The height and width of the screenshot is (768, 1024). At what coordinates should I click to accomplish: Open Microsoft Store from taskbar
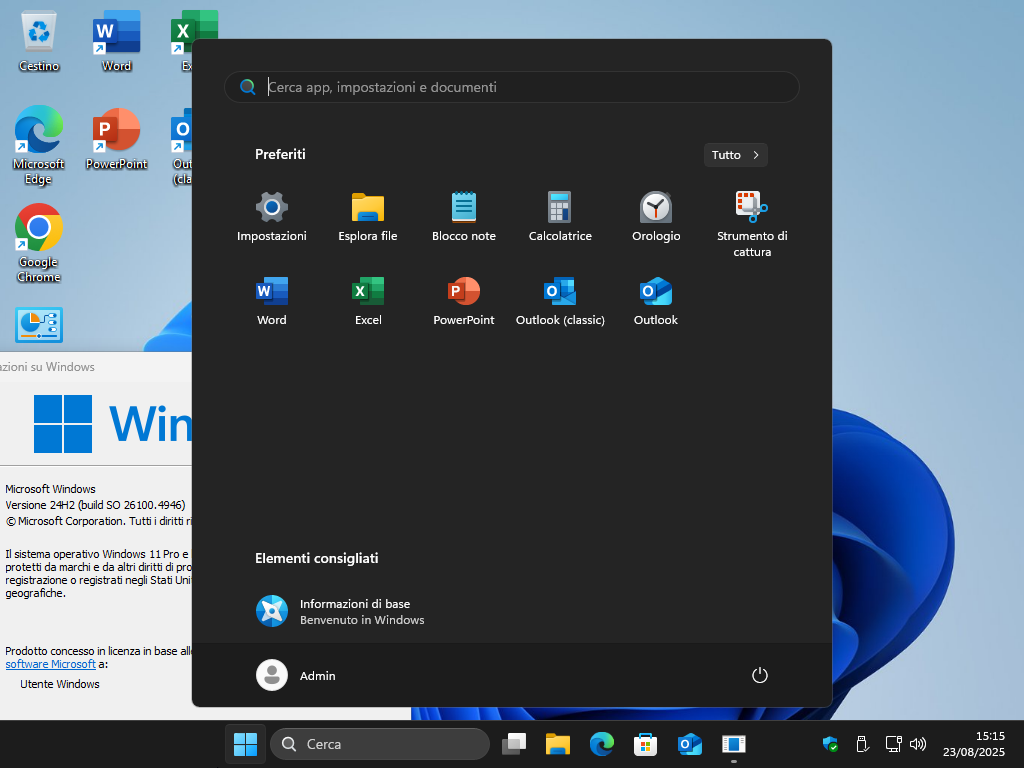[x=645, y=744]
